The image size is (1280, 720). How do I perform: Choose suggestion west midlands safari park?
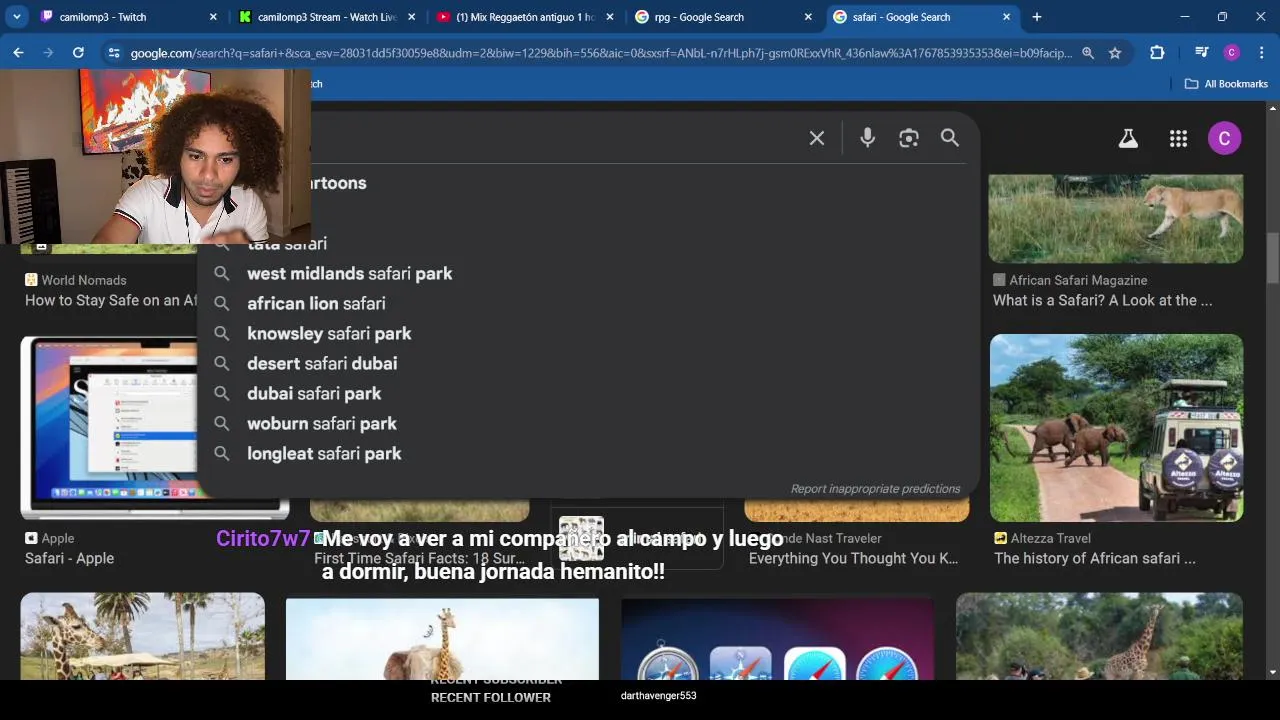point(349,274)
